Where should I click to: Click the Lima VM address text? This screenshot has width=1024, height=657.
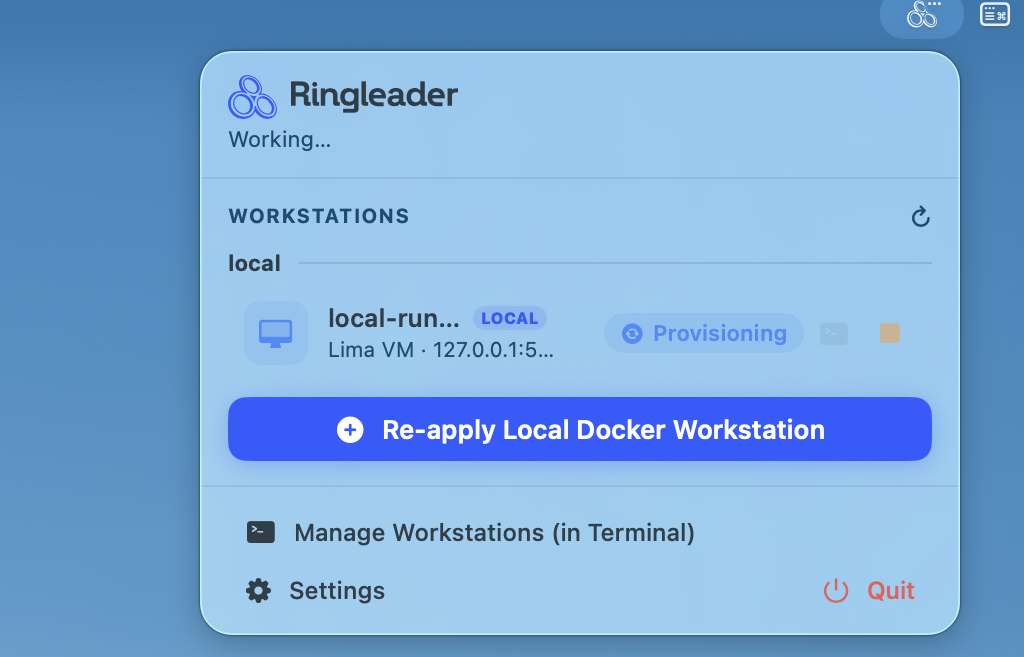pos(441,350)
